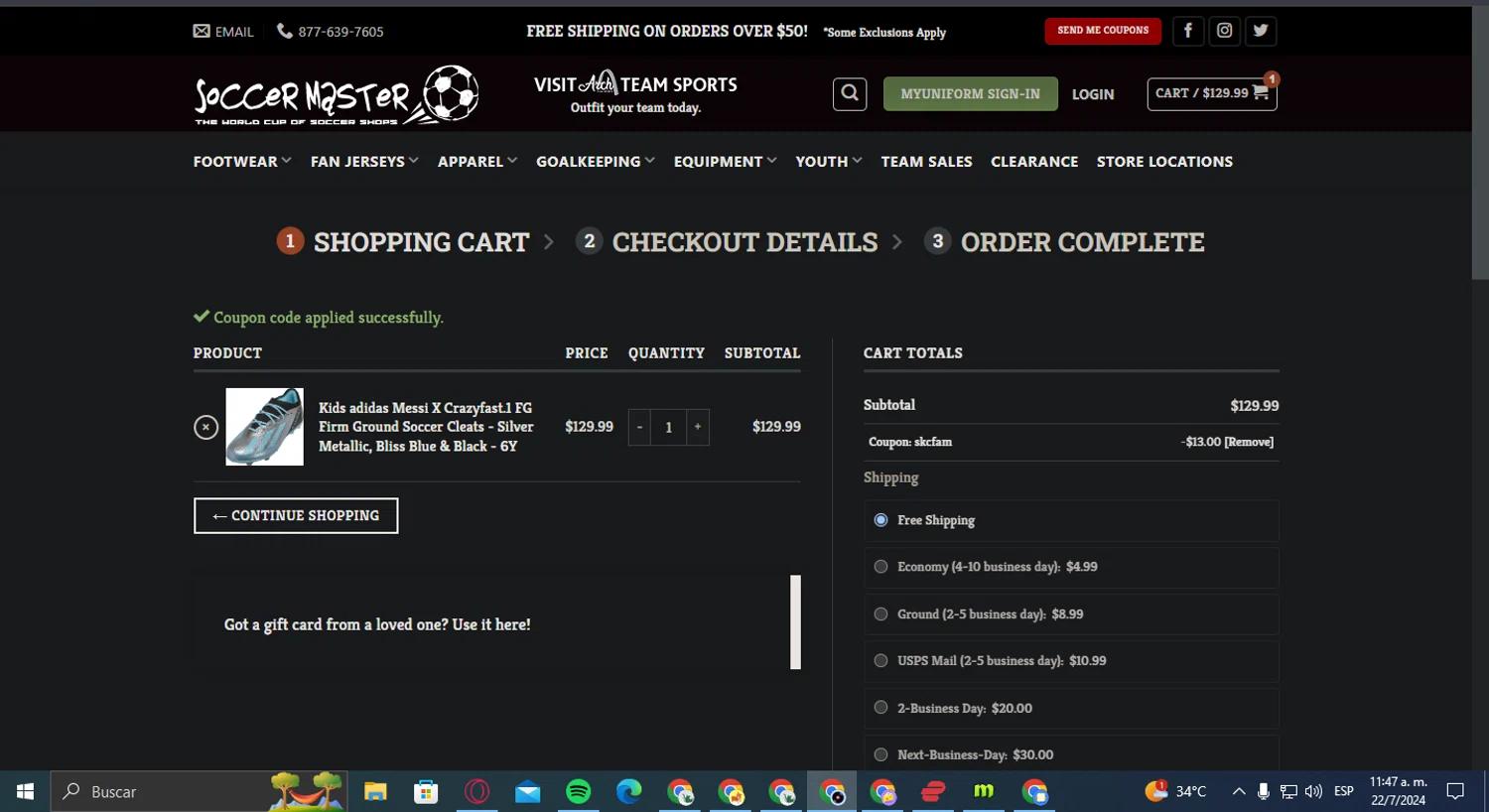Expand the Equipment menu
The width and height of the screenshot is (1489, 812).
click(x=725, y=161)
